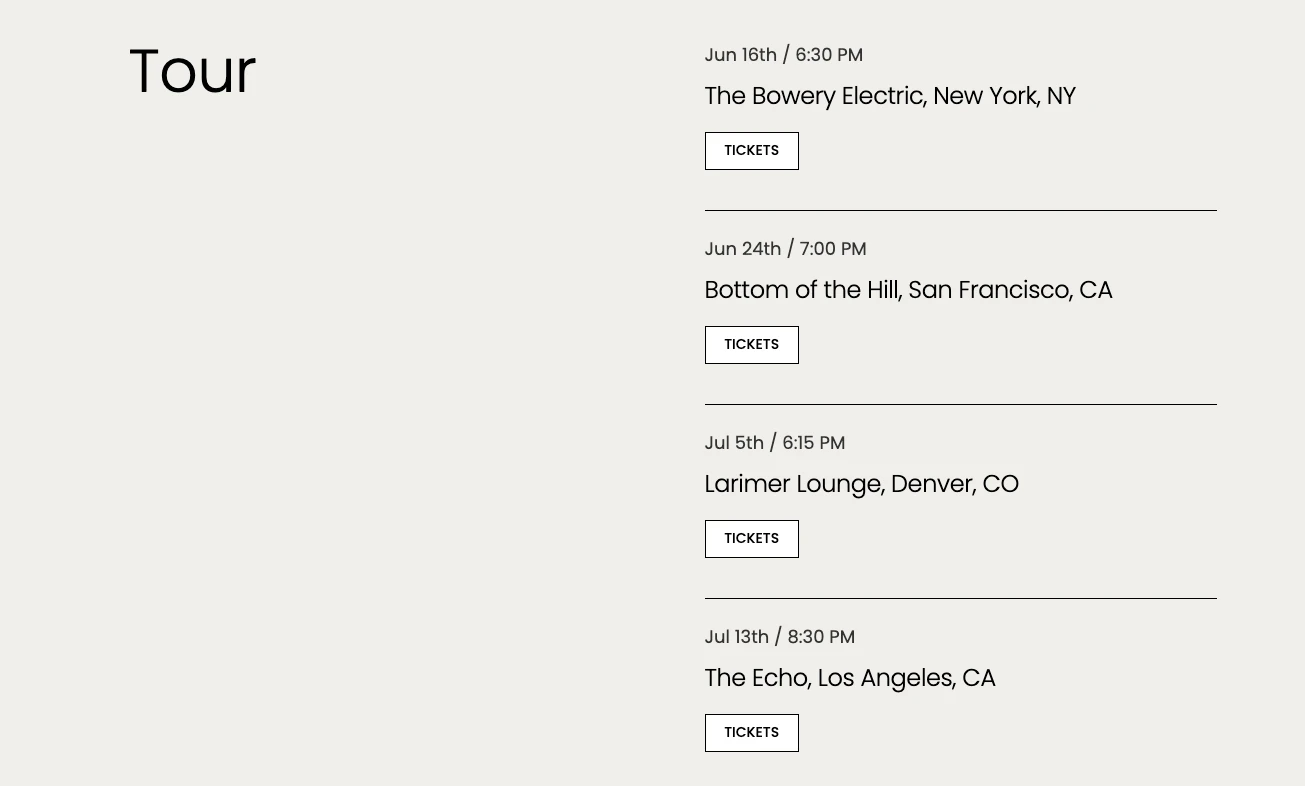This screenshot has height=786, width=1305.
Task: Select the "Los Angeles, CA" city text
Action: (x=906, y=678)
